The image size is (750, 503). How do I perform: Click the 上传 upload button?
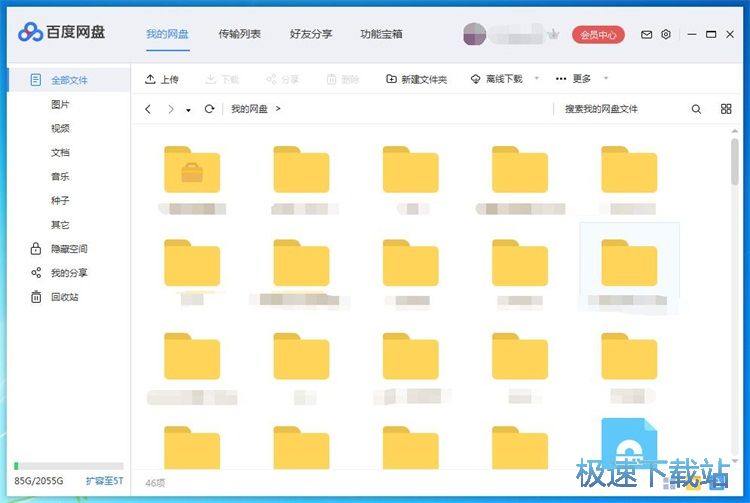162,79
